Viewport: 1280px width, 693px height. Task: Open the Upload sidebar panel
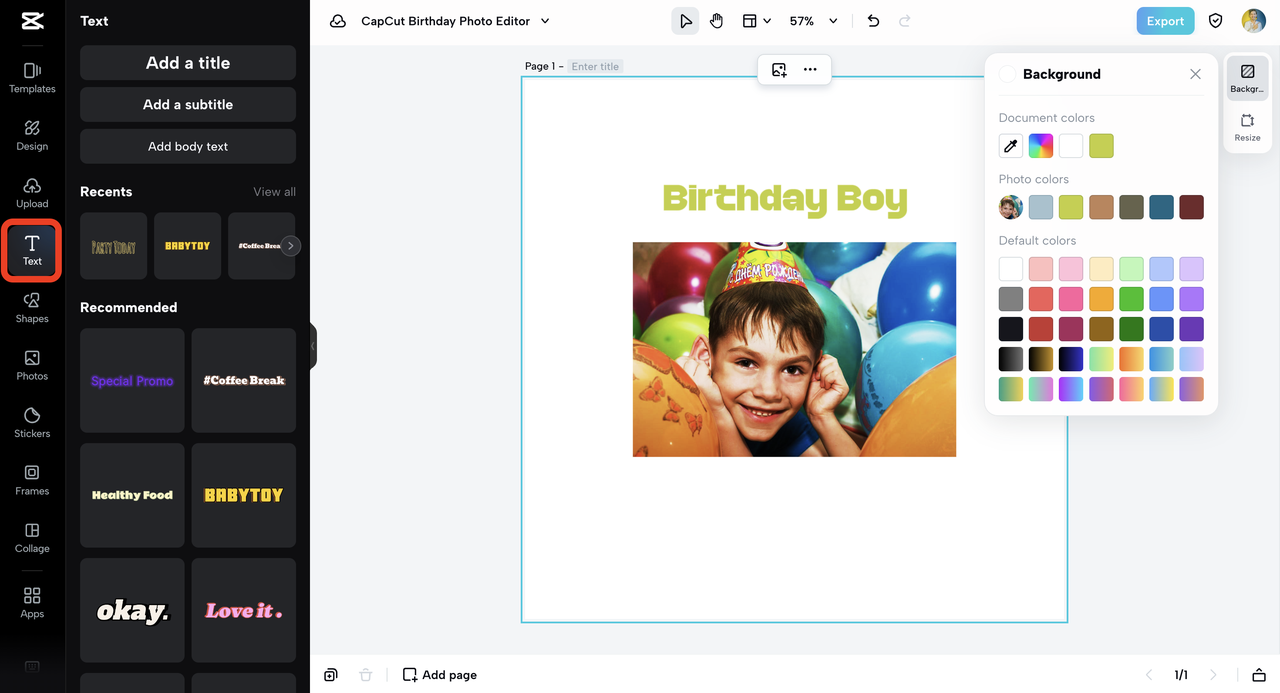(32, 193)
